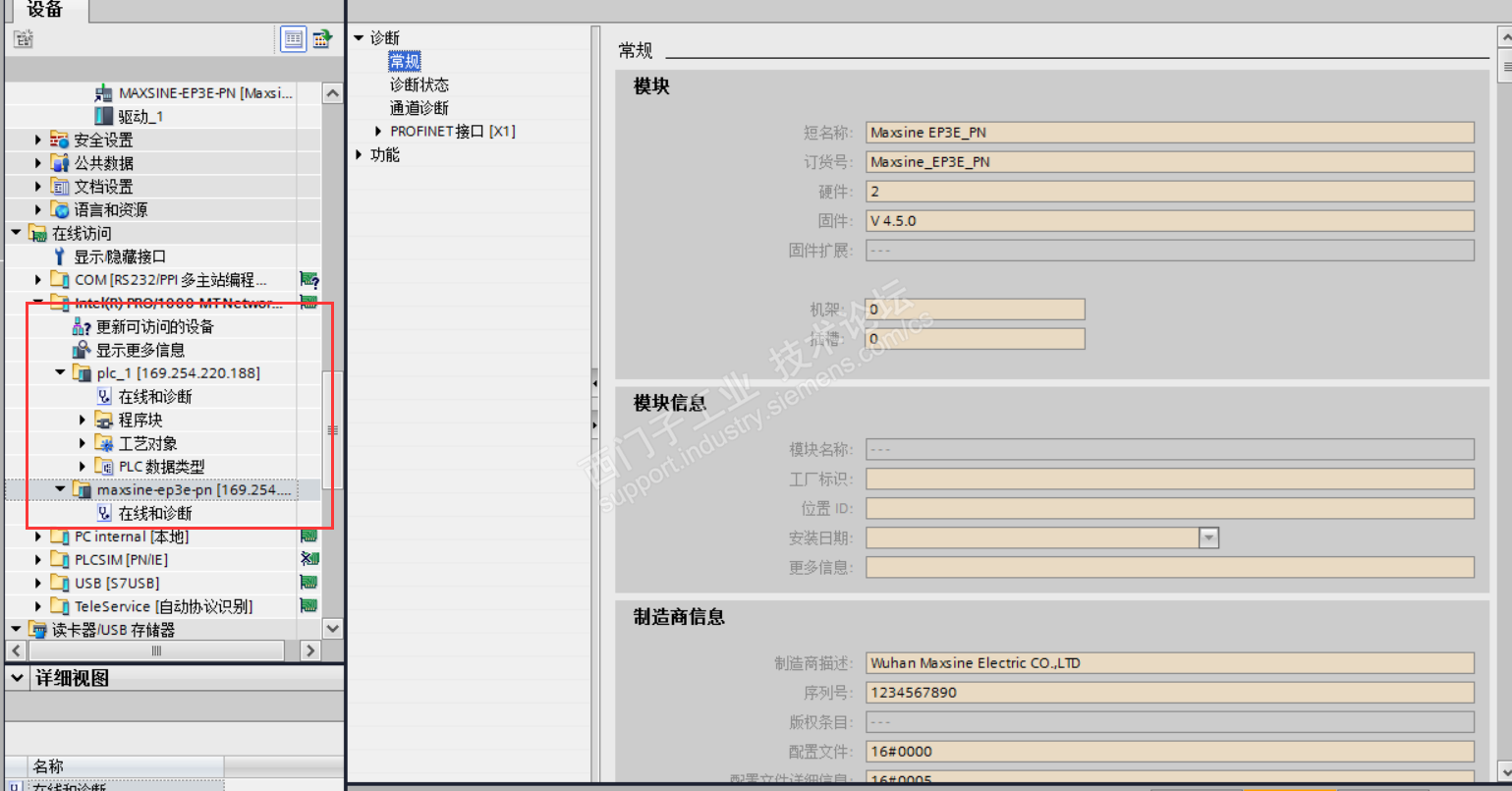Click the status icon at the end of the COM row
This screenshot has width=1512, height=791.
308,280
